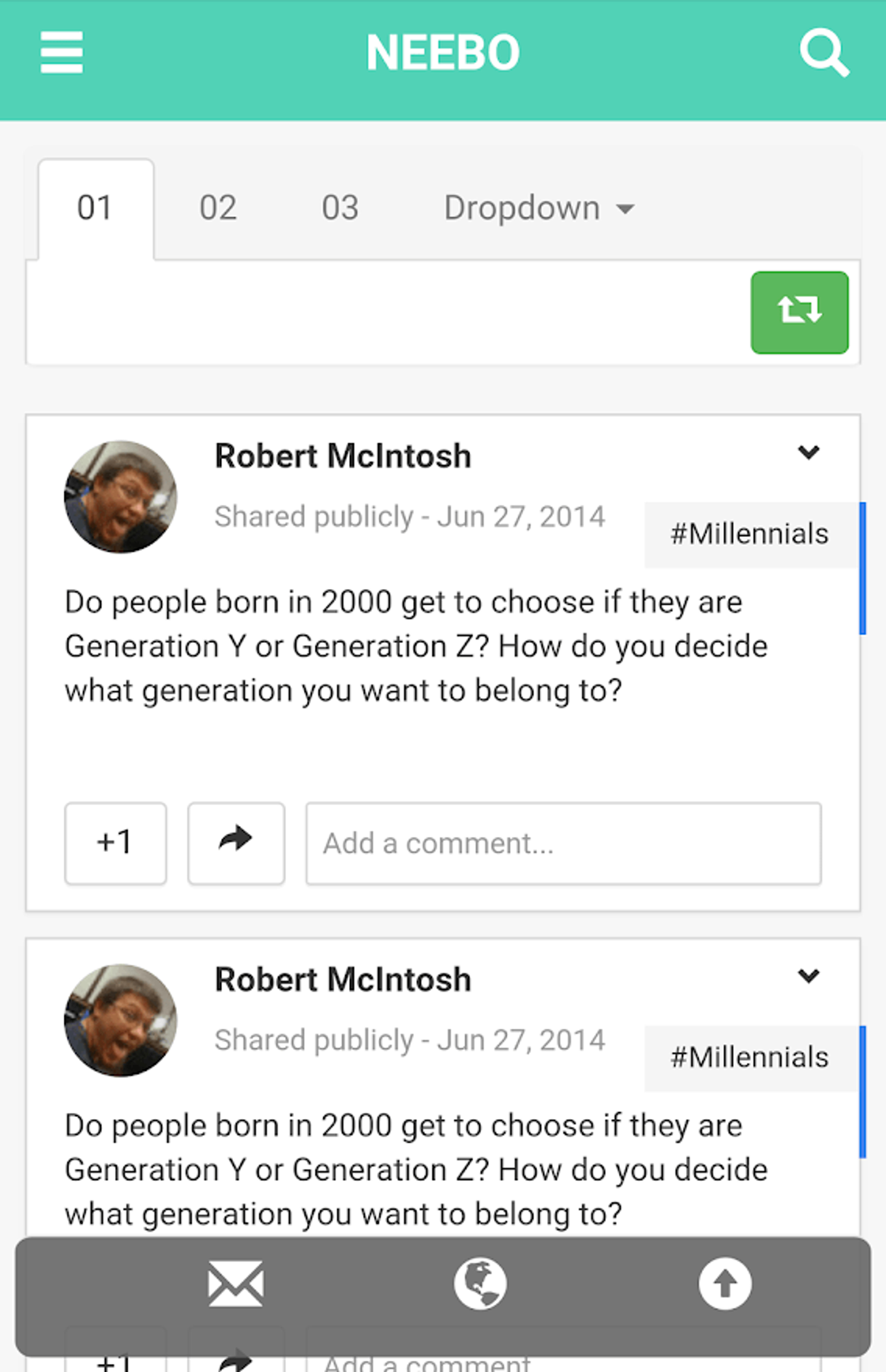The image size is (886, 1372).
Task: Tap Robert McIntosh's avatar in first post
Action: 120,497
